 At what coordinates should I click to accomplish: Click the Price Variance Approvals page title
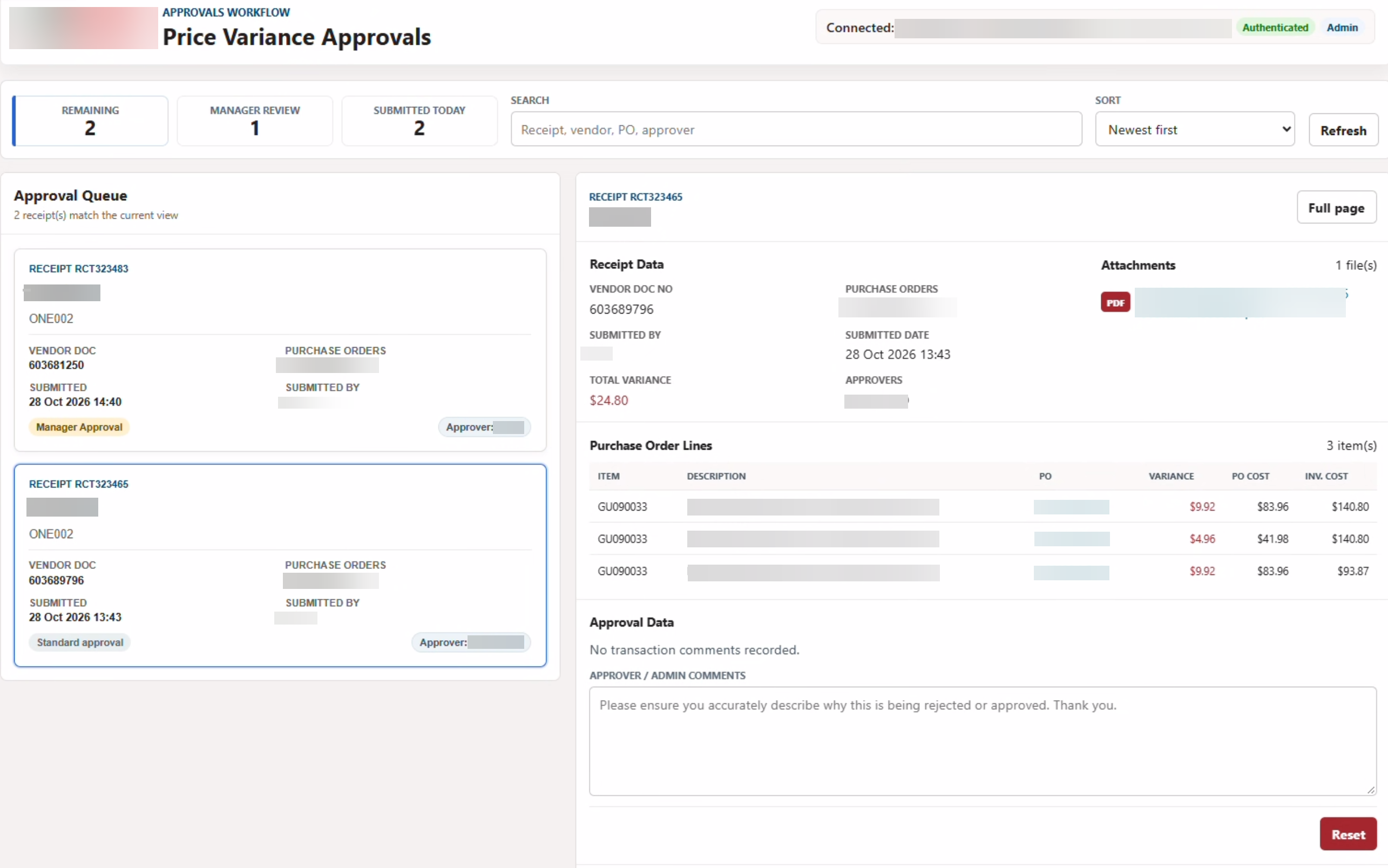click(x=296, y=37)
